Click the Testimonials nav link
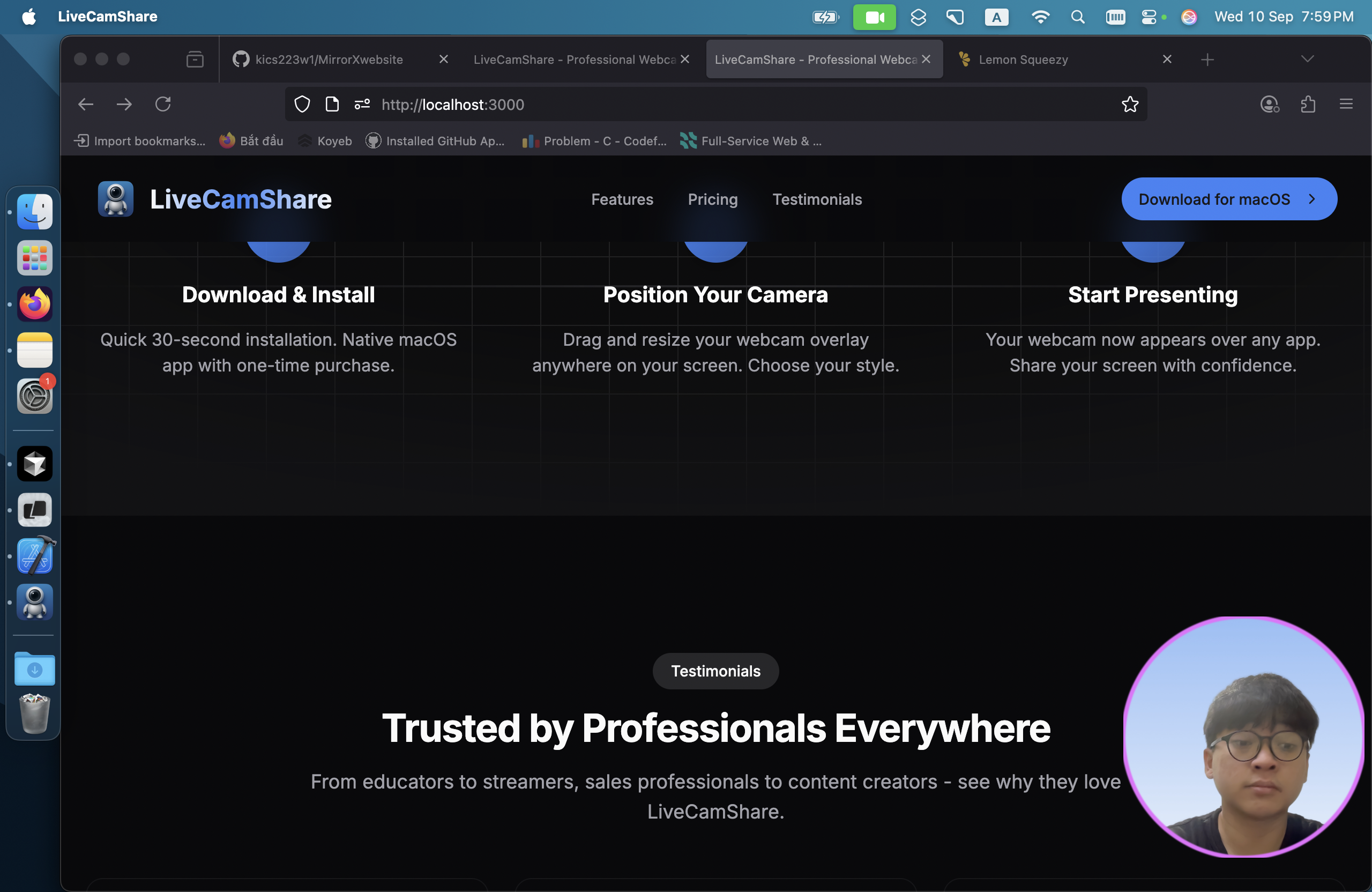 coord(817,199)
